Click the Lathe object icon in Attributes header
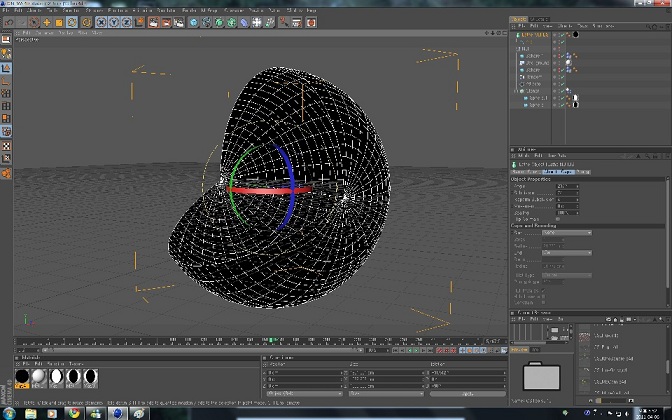 coord(514,165)
